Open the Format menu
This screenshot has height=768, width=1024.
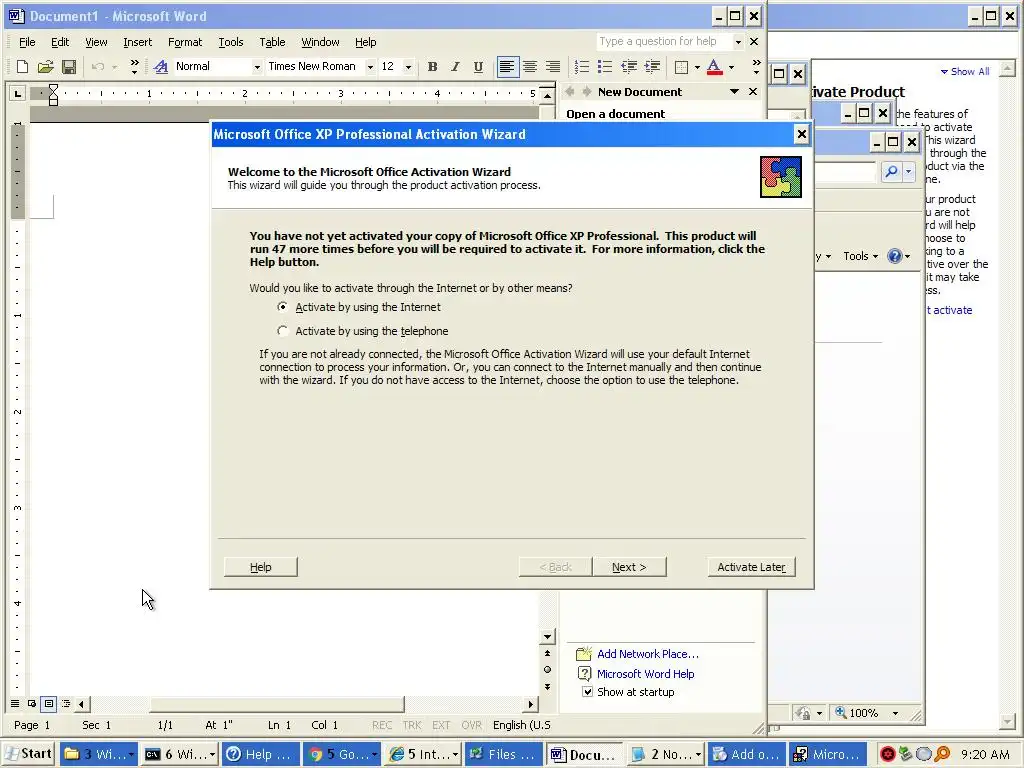[x=185, y=42]
